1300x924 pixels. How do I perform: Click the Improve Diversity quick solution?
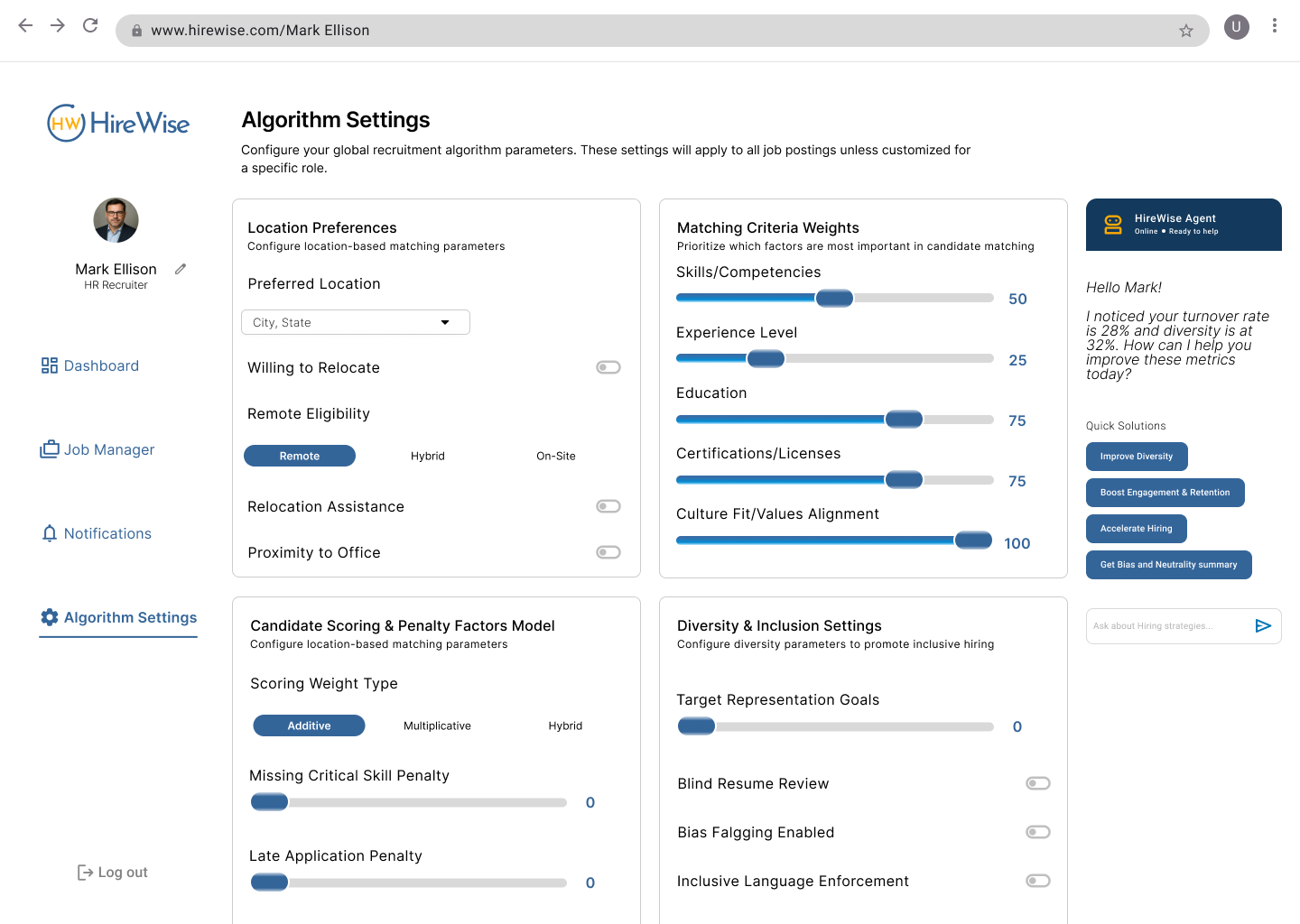point(1136,457)
